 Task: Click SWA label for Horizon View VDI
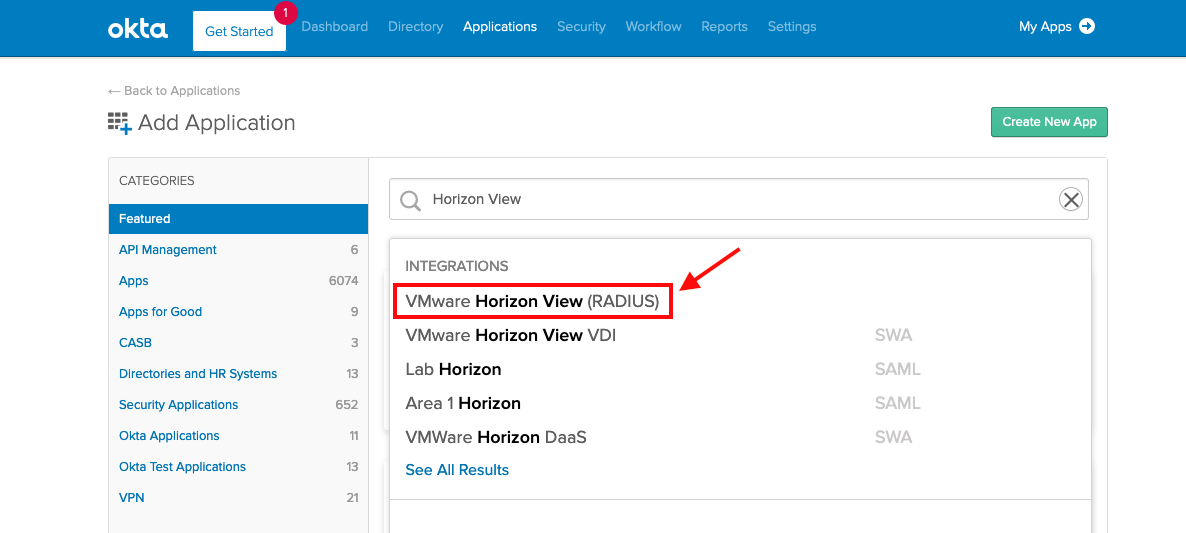893,335
